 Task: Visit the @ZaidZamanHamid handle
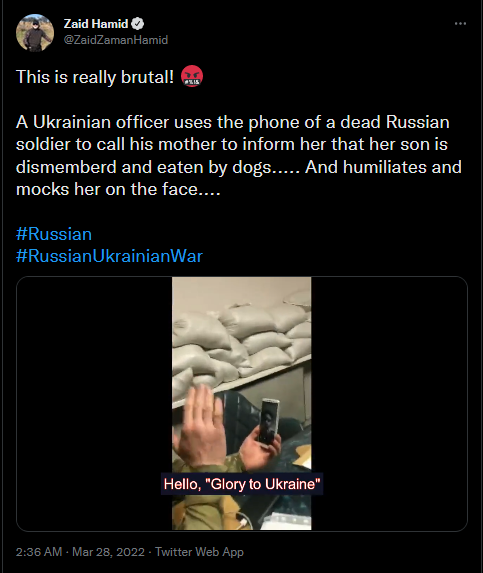point(116,40)
